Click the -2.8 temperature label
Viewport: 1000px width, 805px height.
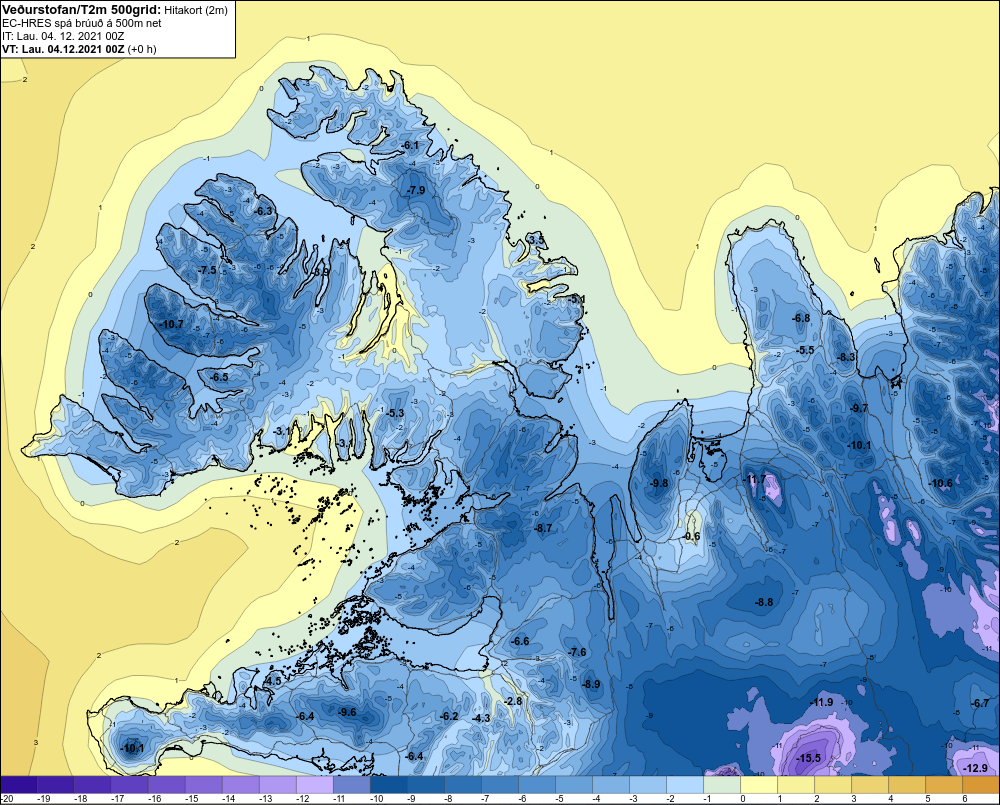click(513, 700)
